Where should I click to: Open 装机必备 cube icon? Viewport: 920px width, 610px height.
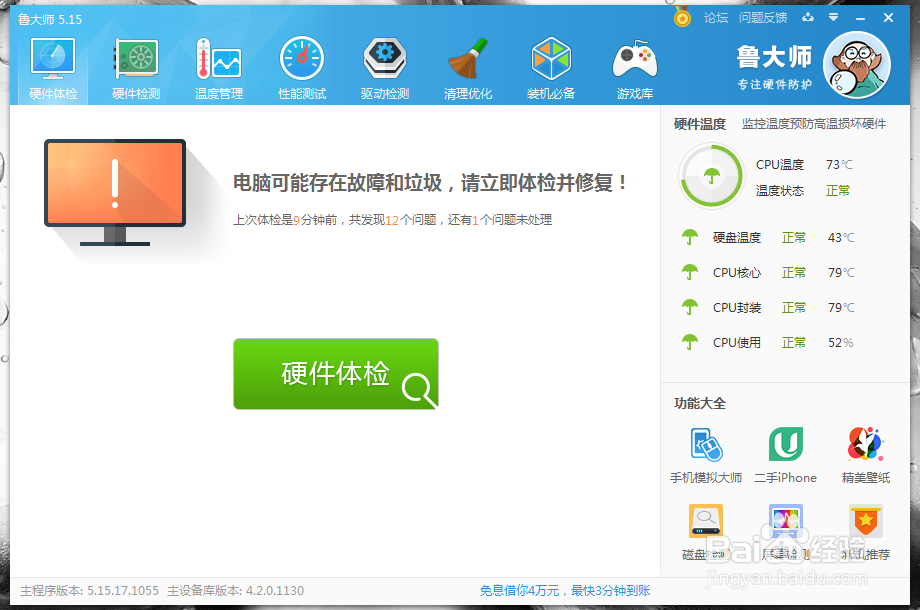click(551, 69)
